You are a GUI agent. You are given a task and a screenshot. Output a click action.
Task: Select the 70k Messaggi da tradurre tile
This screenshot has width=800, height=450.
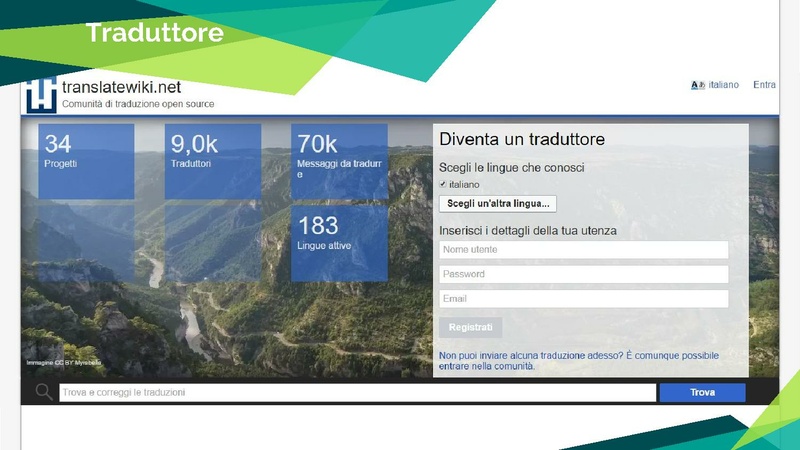click(x=339, y=161)
